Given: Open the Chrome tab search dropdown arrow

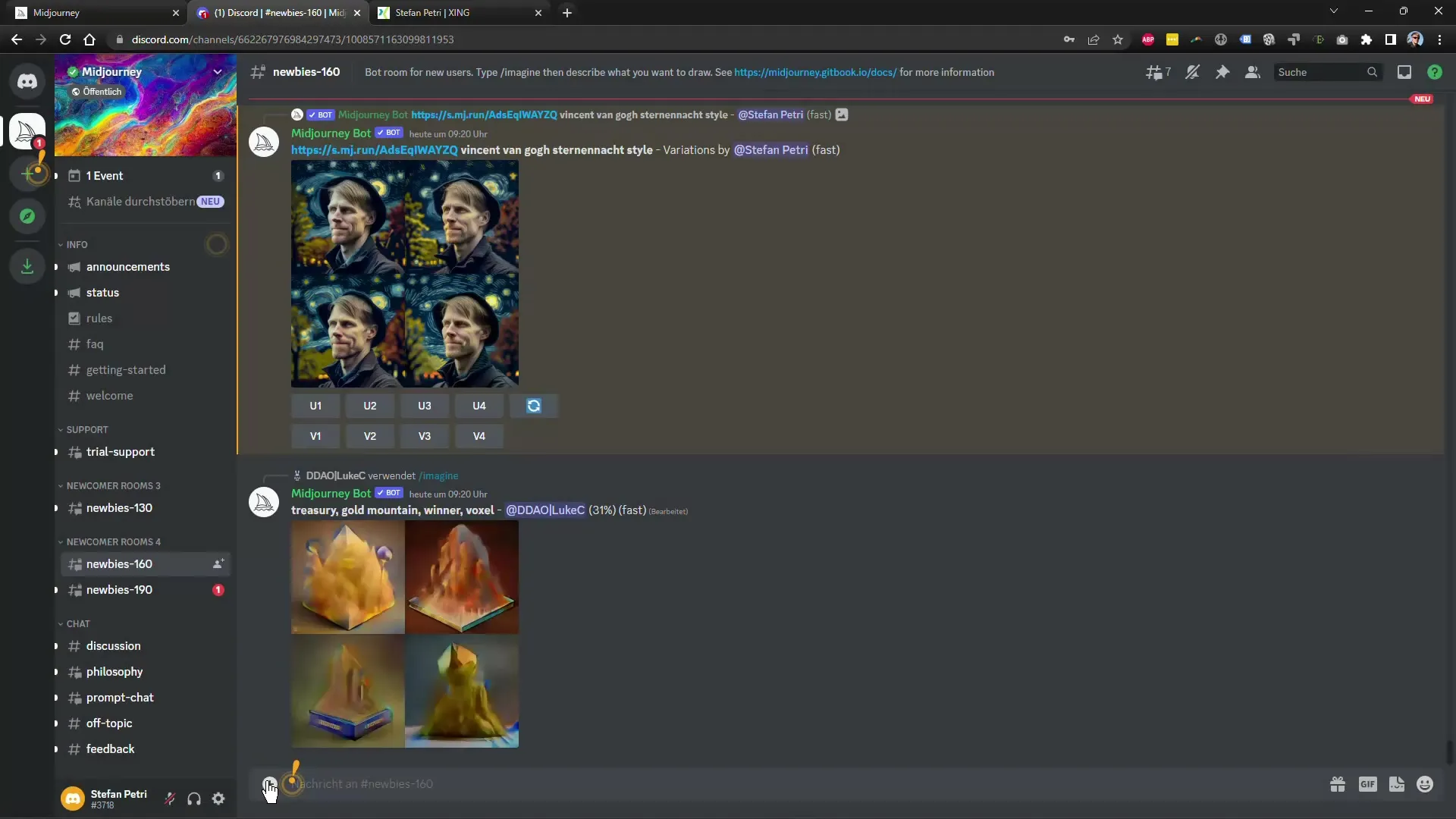Looking at the screenshot, I should point(1334,11).
